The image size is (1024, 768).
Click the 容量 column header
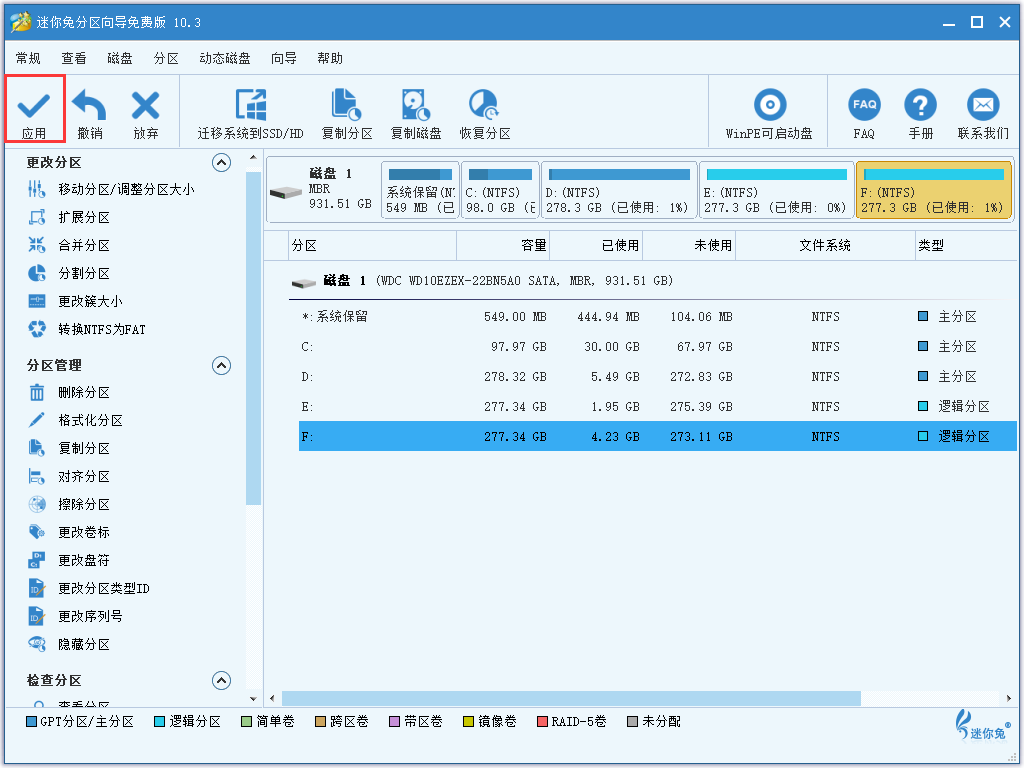click(503, 246)
